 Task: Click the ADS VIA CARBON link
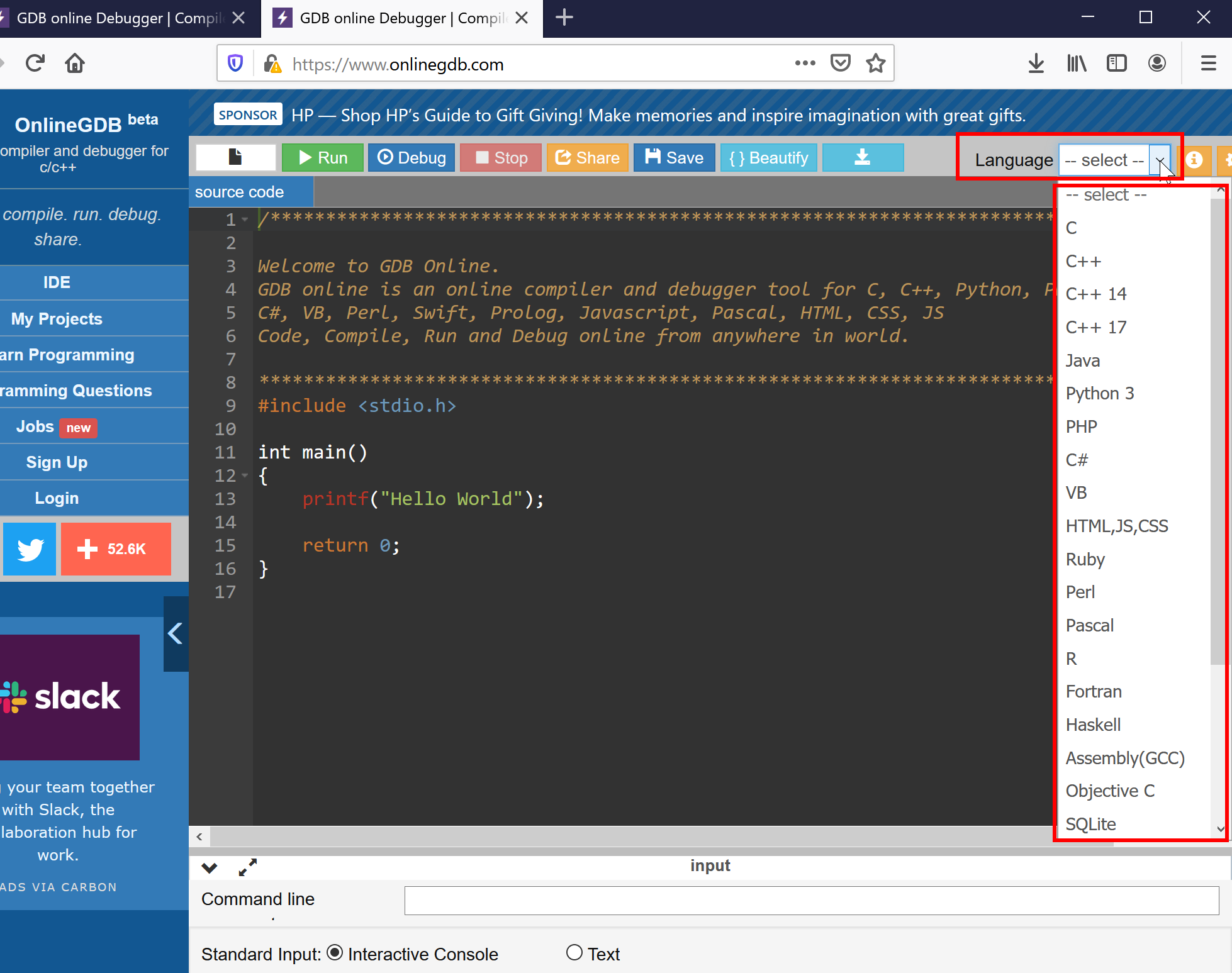[59, 887]
